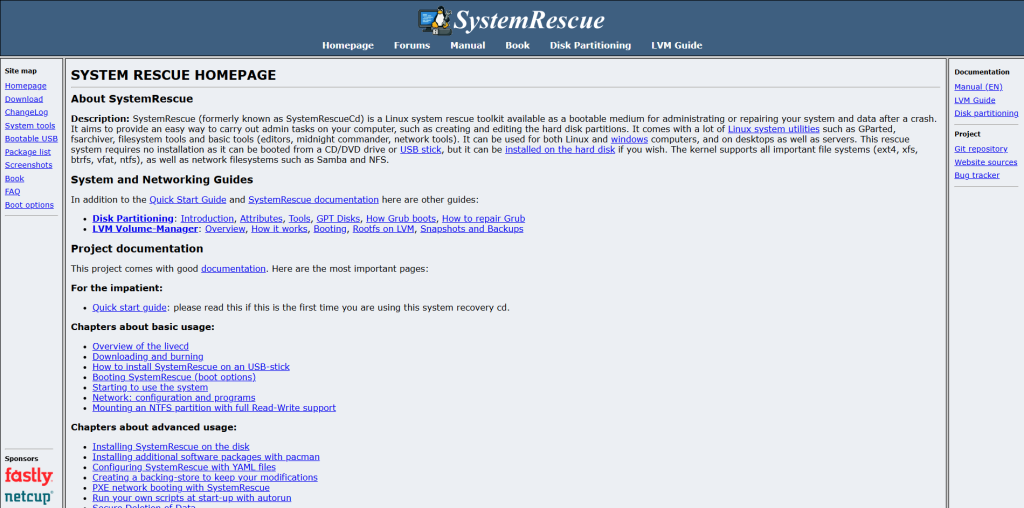Image resolution: width=1024 pixels, height=508 pixels.
Task: Open Downloading and burning chapter
Action: (148, 357)
